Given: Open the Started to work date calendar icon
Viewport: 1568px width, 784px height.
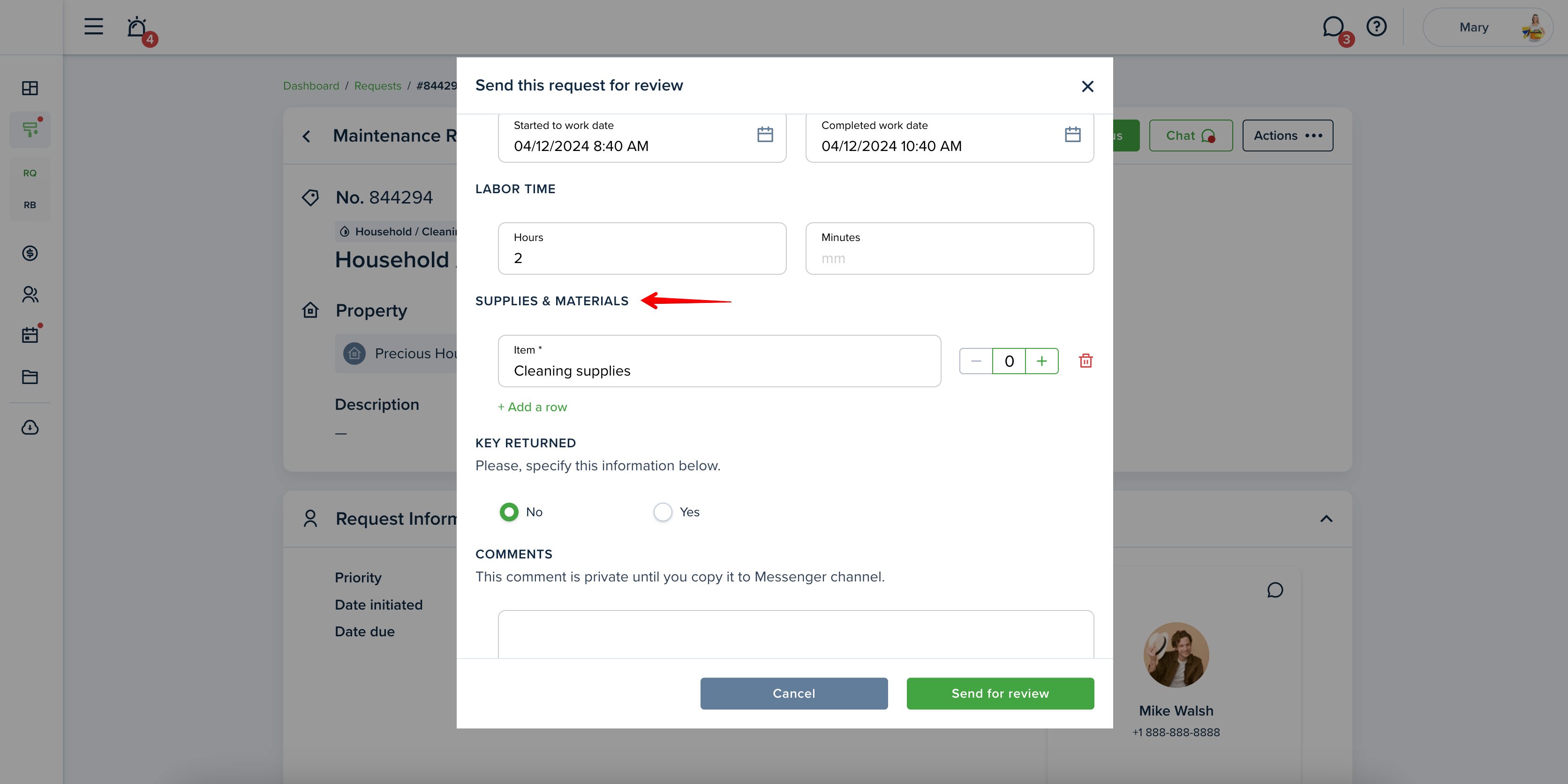Looking at the screenshot, I should click(765, 135).
